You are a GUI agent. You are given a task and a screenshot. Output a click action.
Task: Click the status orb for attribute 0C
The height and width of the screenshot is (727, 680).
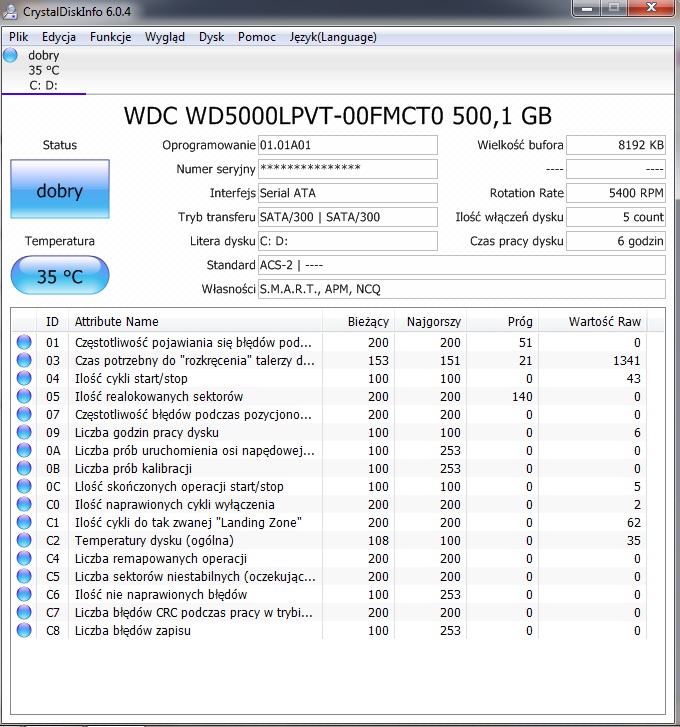(x=24, y=486)
